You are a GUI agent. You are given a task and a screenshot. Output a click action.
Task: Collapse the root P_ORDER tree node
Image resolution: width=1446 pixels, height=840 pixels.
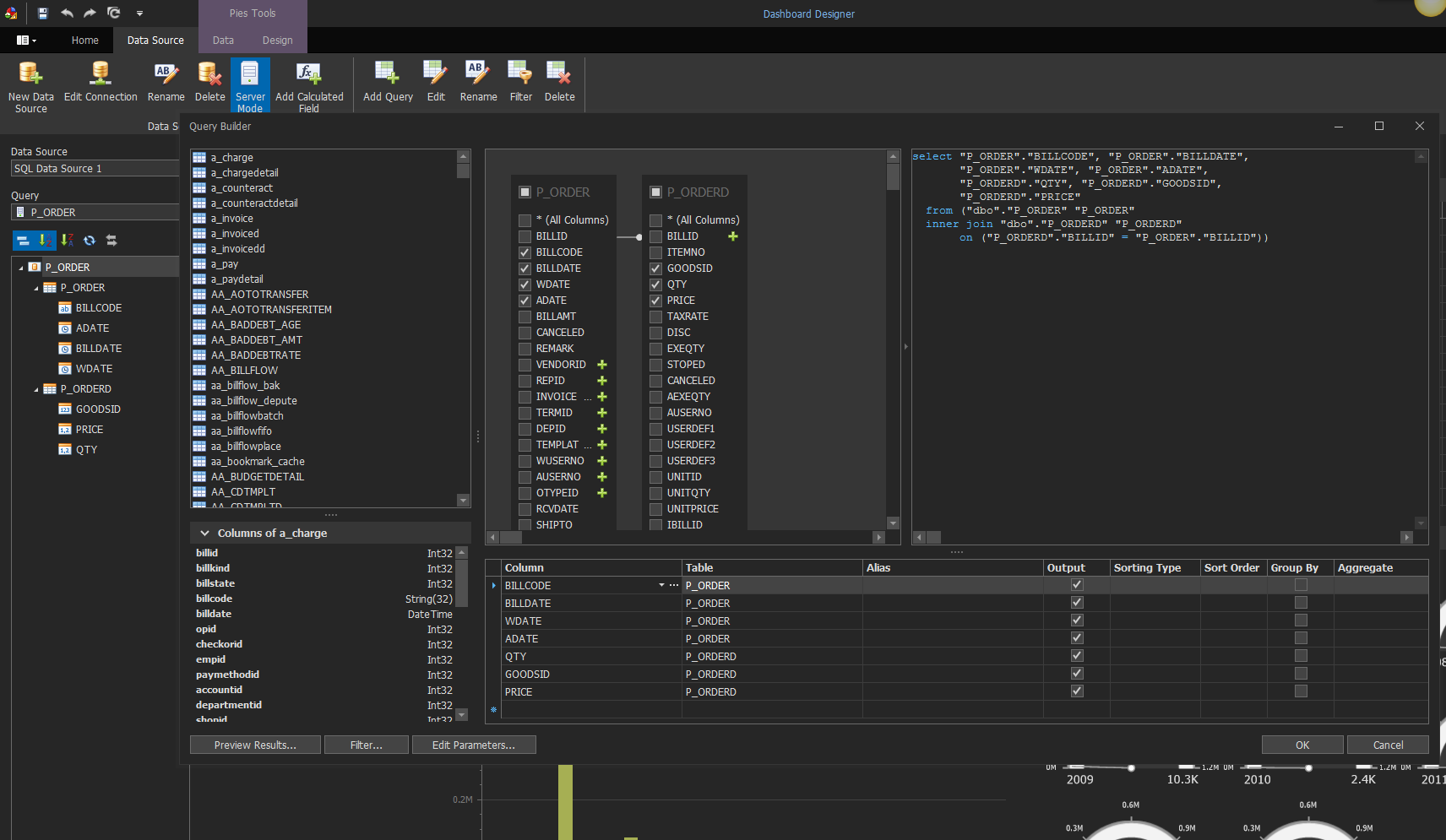point(21,268)
